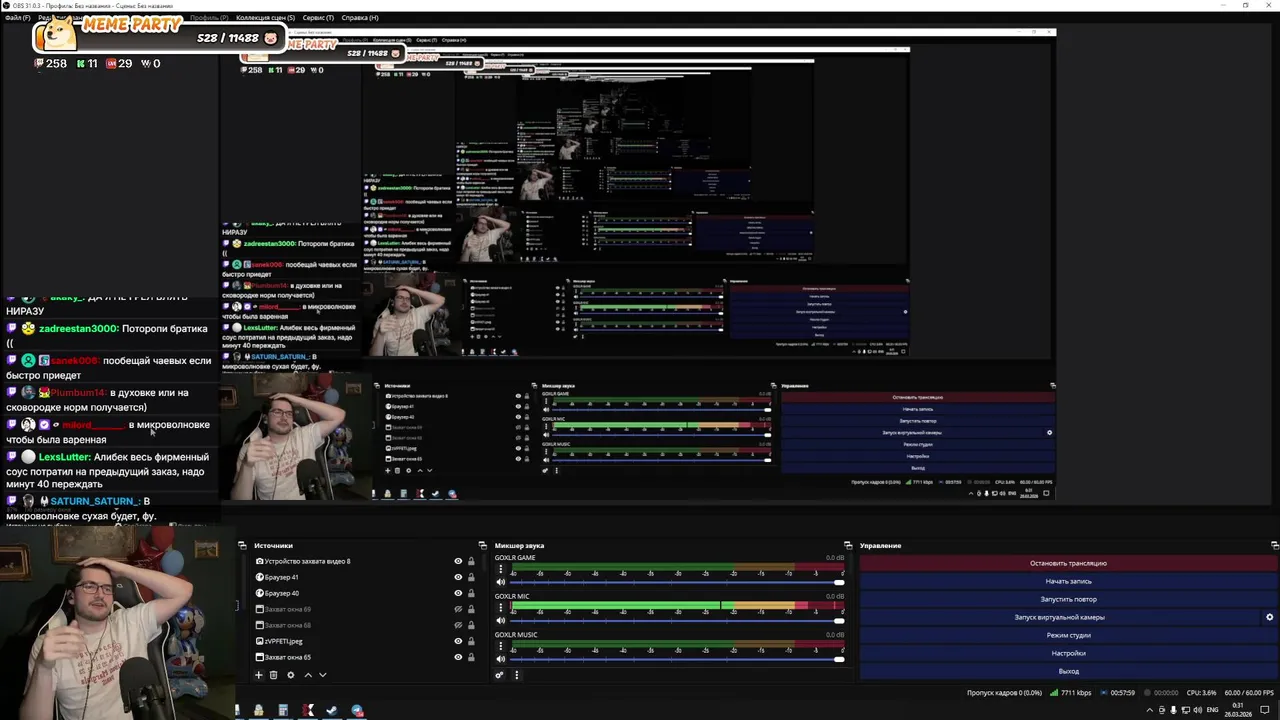Mute the GOXLR GAME speaker icon
The image size is (1280, 720).
pyautogui.click(x=501, y=582)
